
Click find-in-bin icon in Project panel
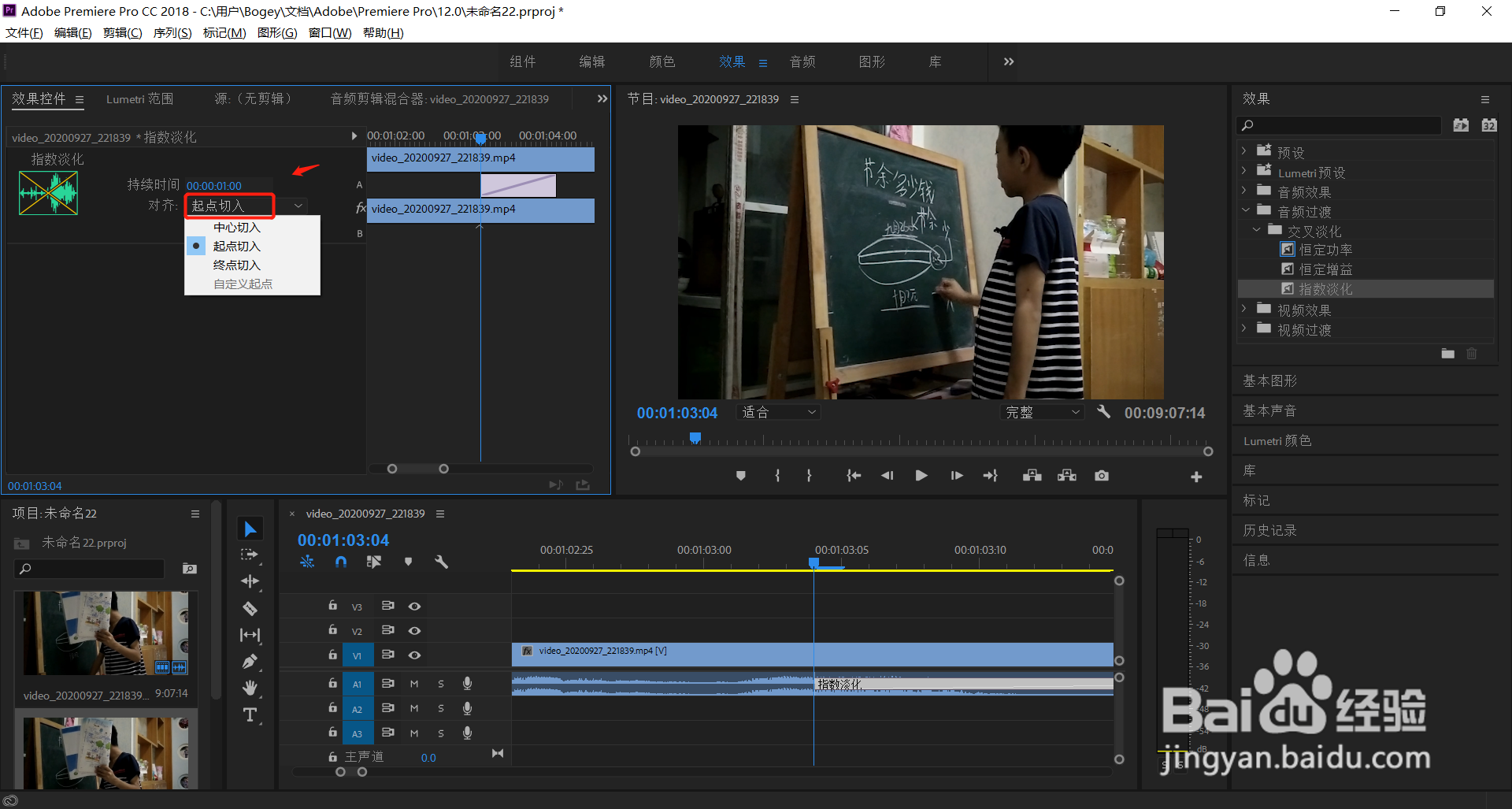click(x=190, y=568)
